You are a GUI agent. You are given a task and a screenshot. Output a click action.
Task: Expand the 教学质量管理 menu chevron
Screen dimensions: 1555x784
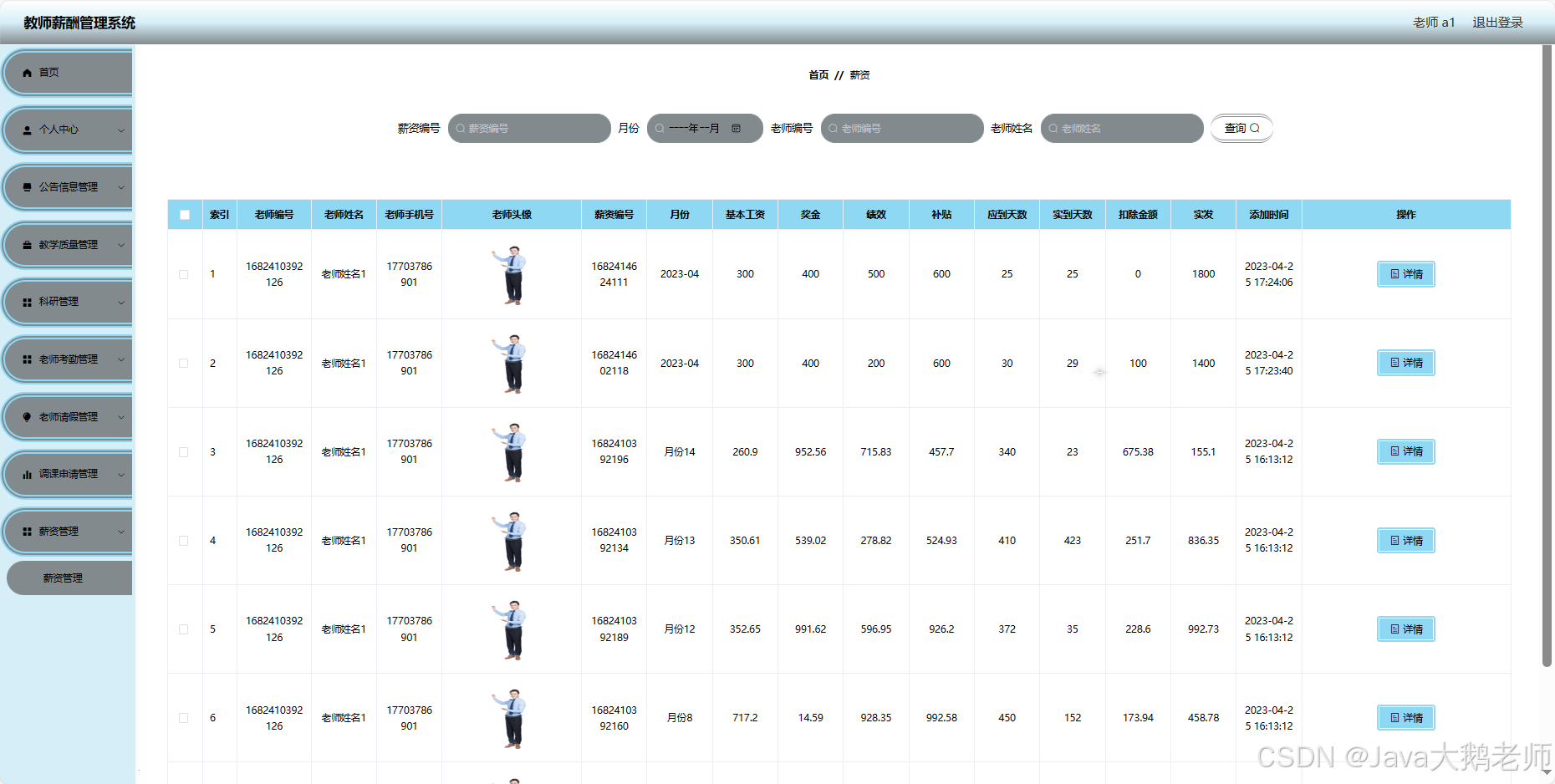pos(121,245)
